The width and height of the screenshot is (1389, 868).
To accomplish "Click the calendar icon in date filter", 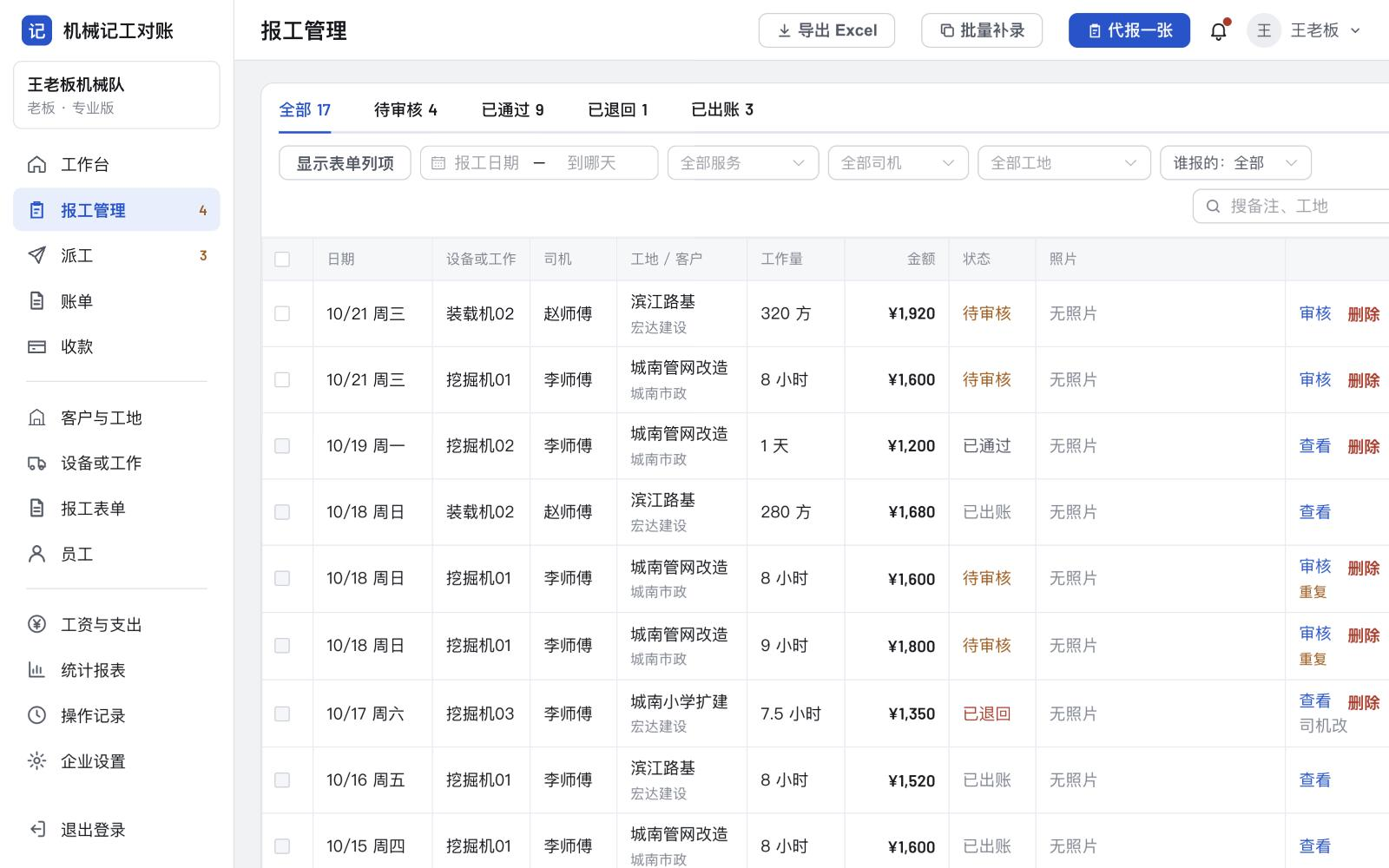I will [x=438, y=163].
